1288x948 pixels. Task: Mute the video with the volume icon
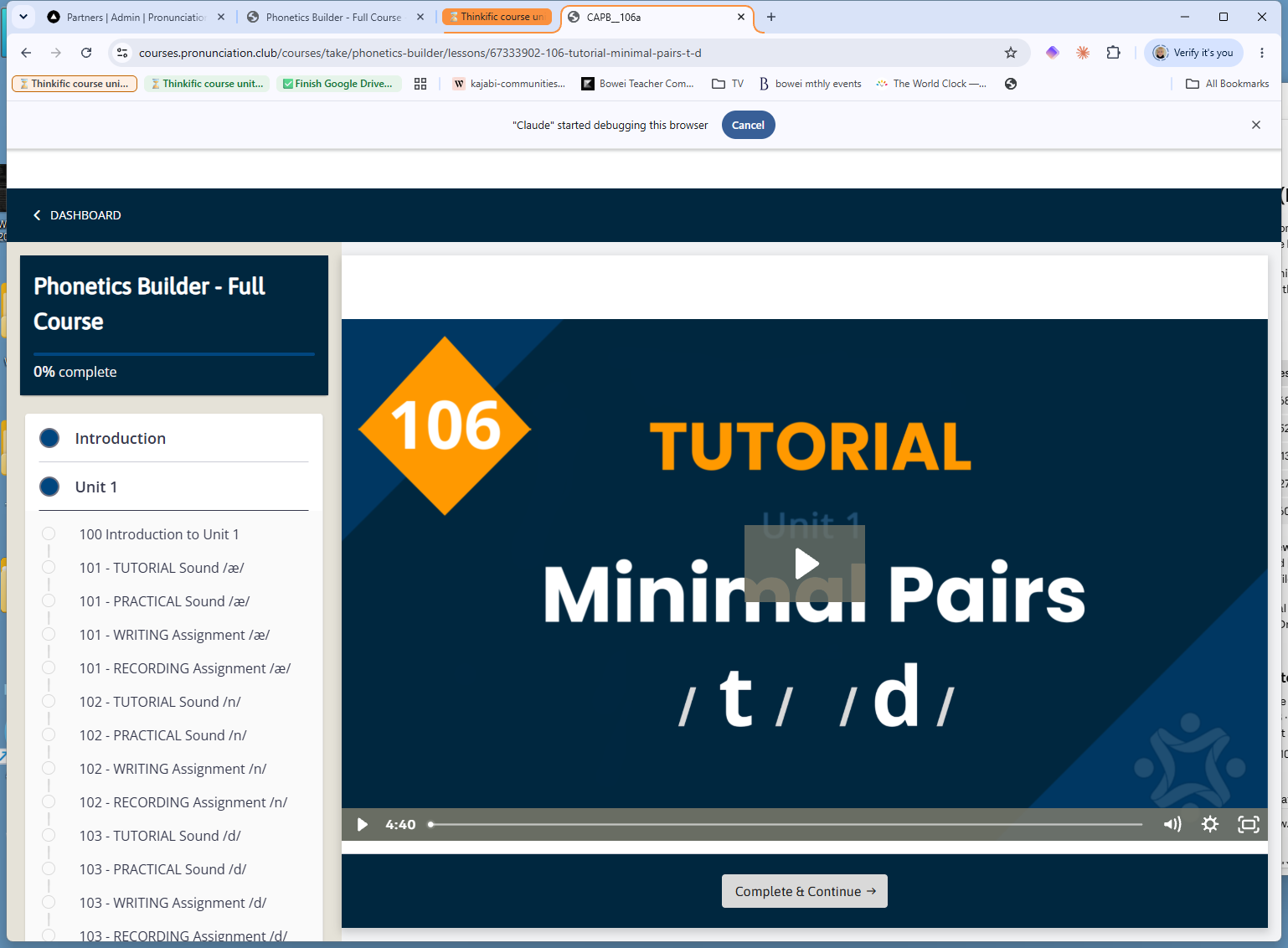point(1172,824)
